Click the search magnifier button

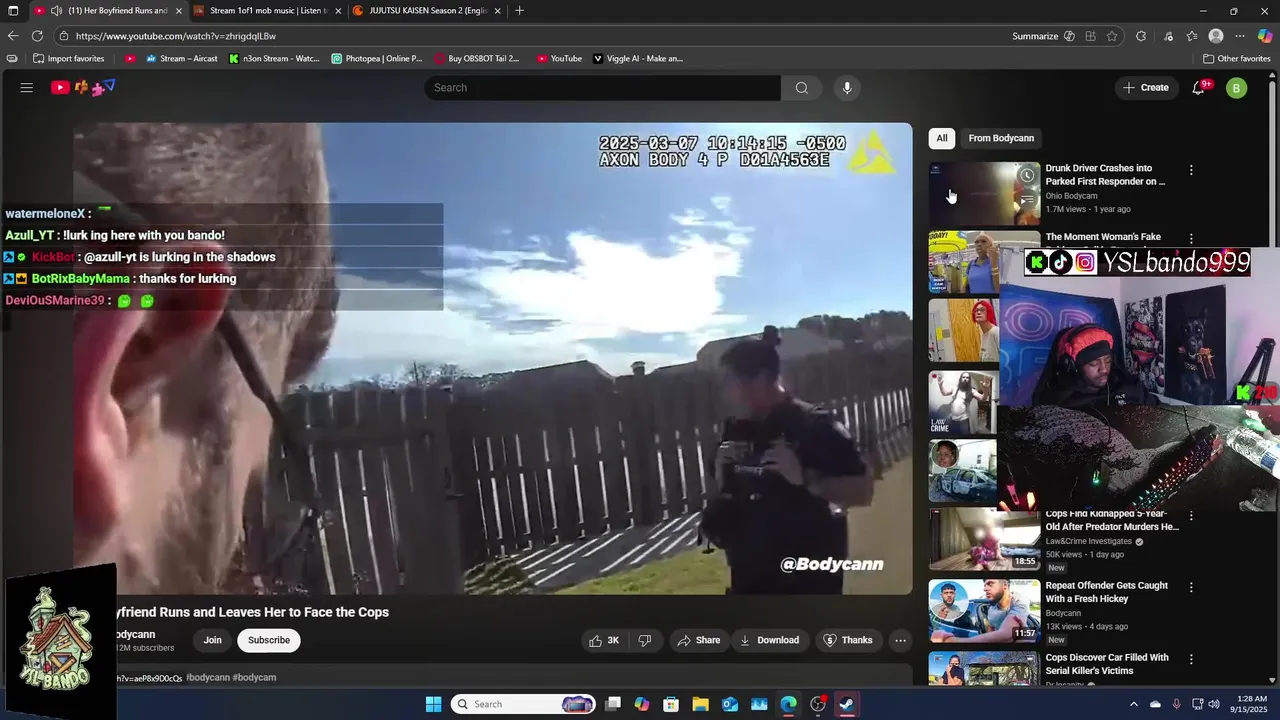click(x=802, y=88)
